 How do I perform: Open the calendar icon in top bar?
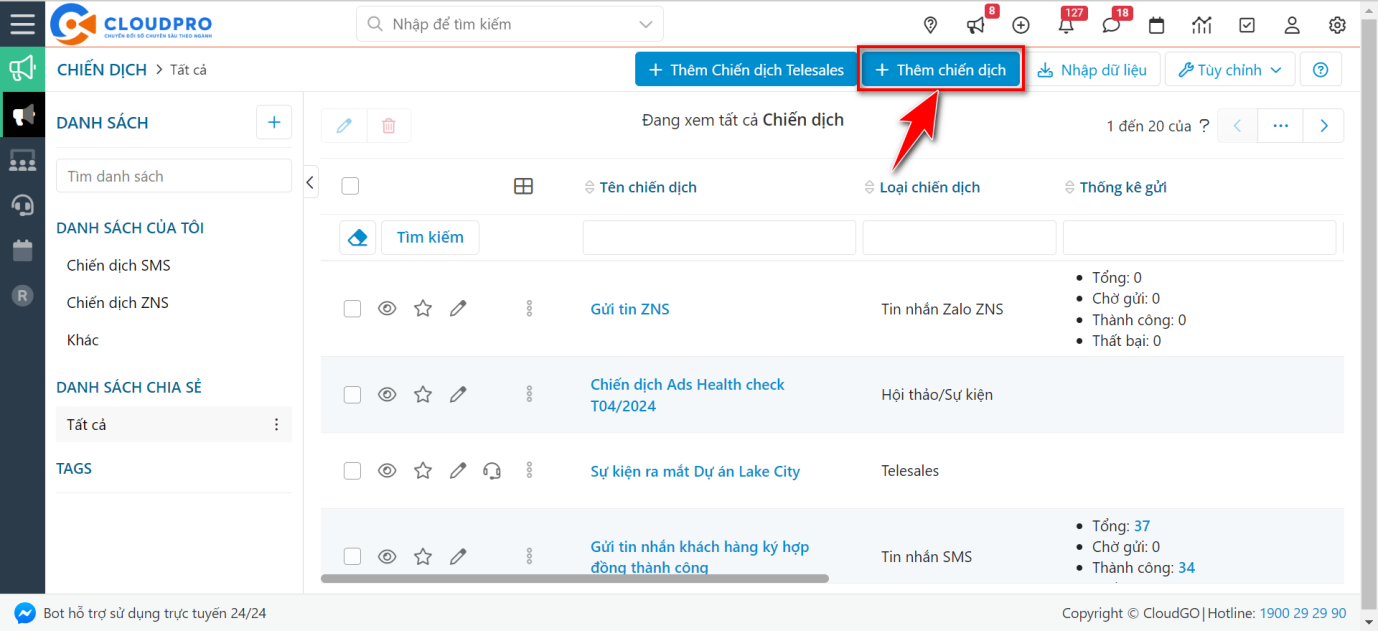coord(1156,25)
